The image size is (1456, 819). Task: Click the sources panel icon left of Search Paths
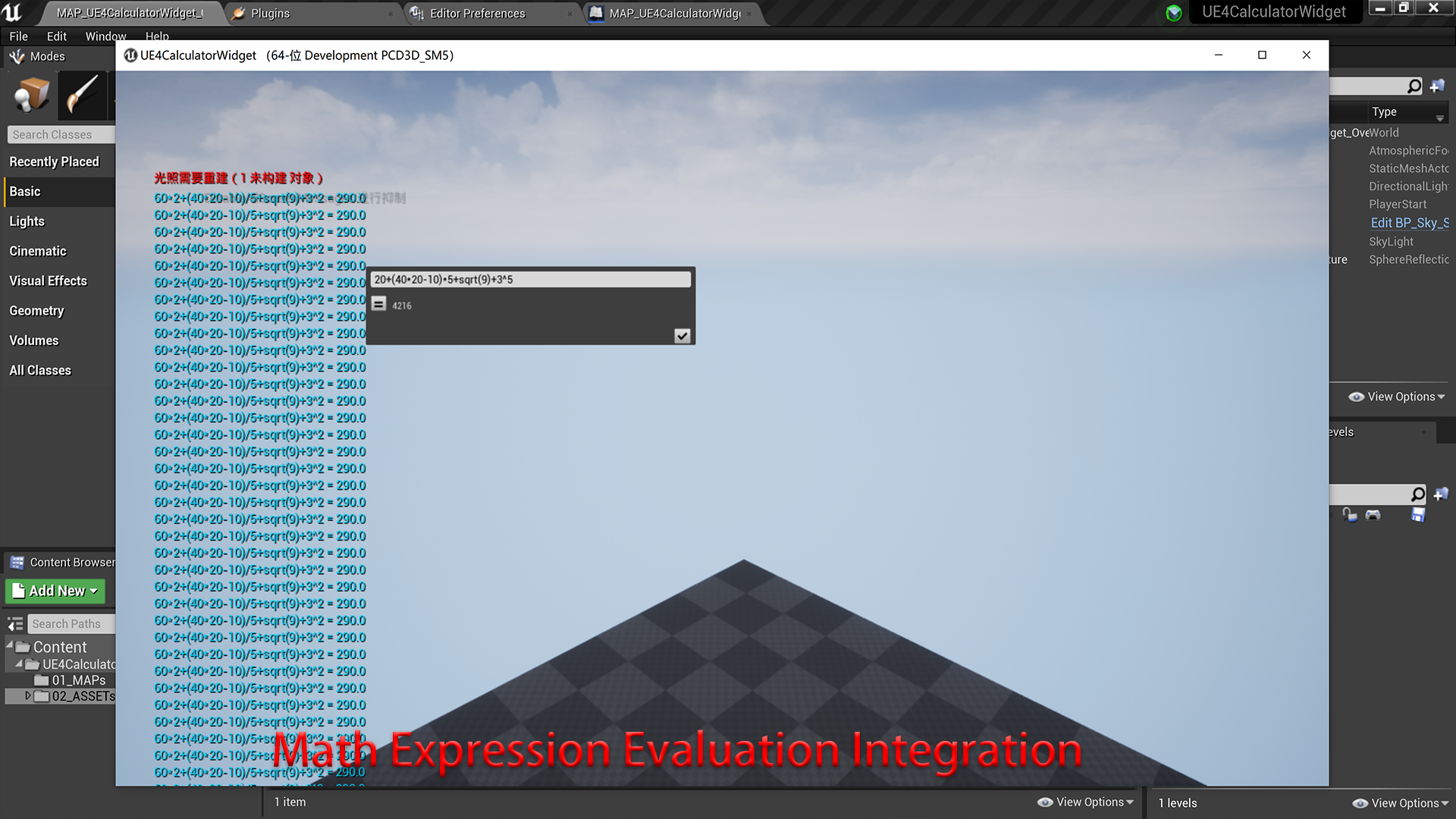14,623
